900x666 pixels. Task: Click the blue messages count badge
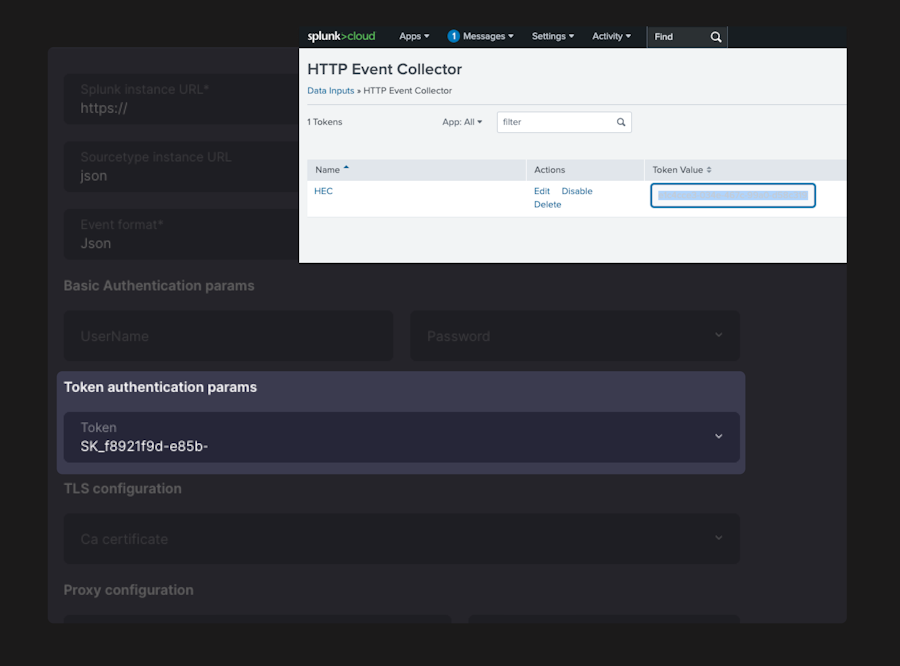(453, 36)
